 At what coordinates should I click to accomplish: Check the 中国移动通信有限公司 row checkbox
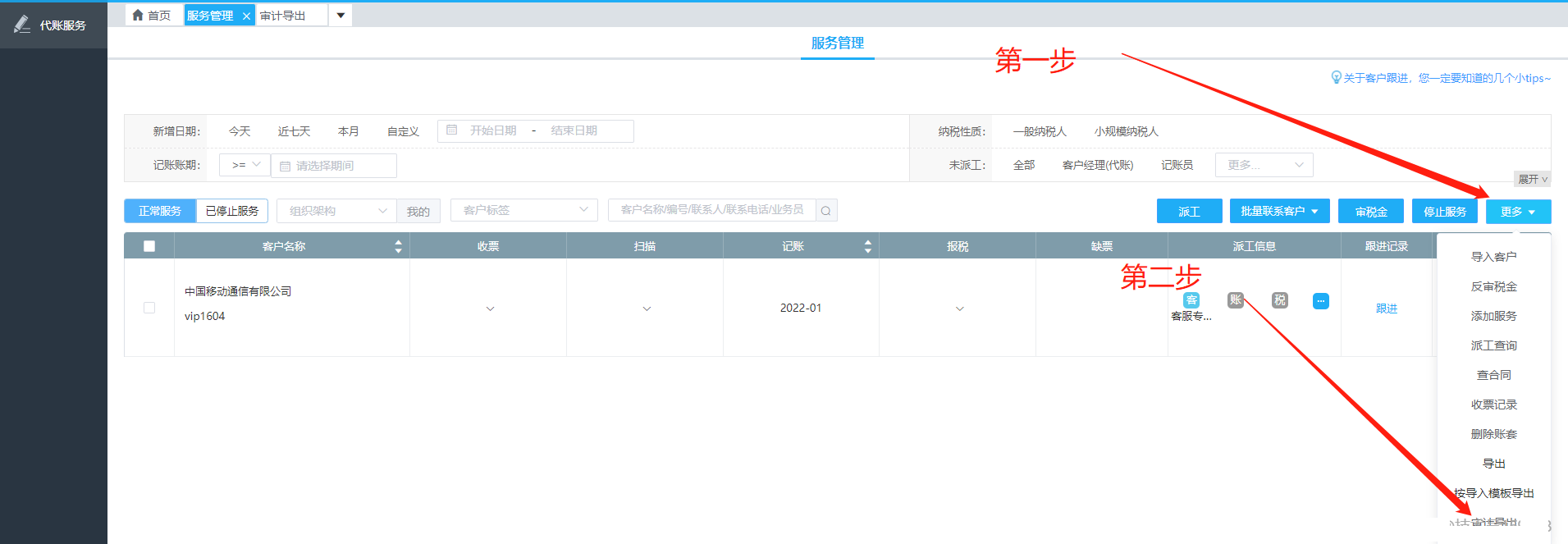point(149,308)
